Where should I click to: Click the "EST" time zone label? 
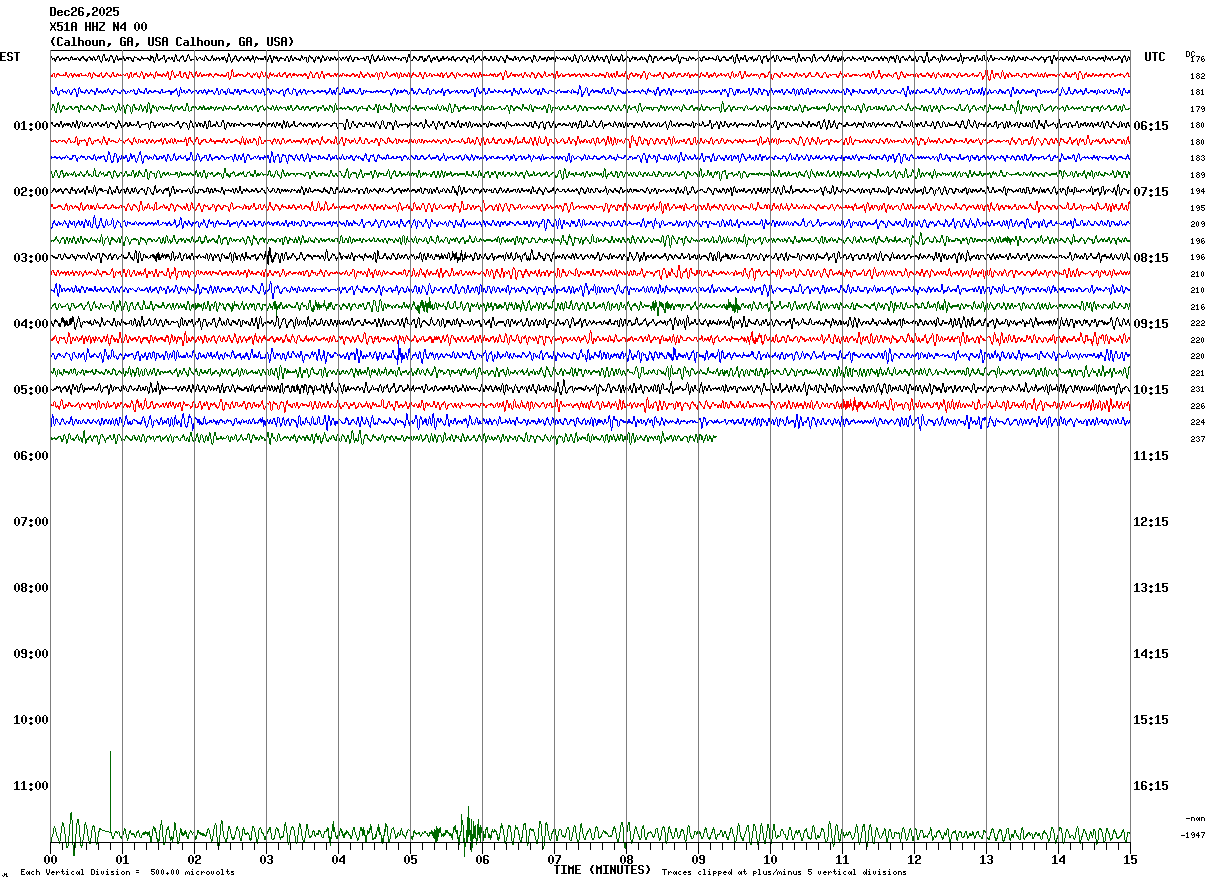coord(10,57)
